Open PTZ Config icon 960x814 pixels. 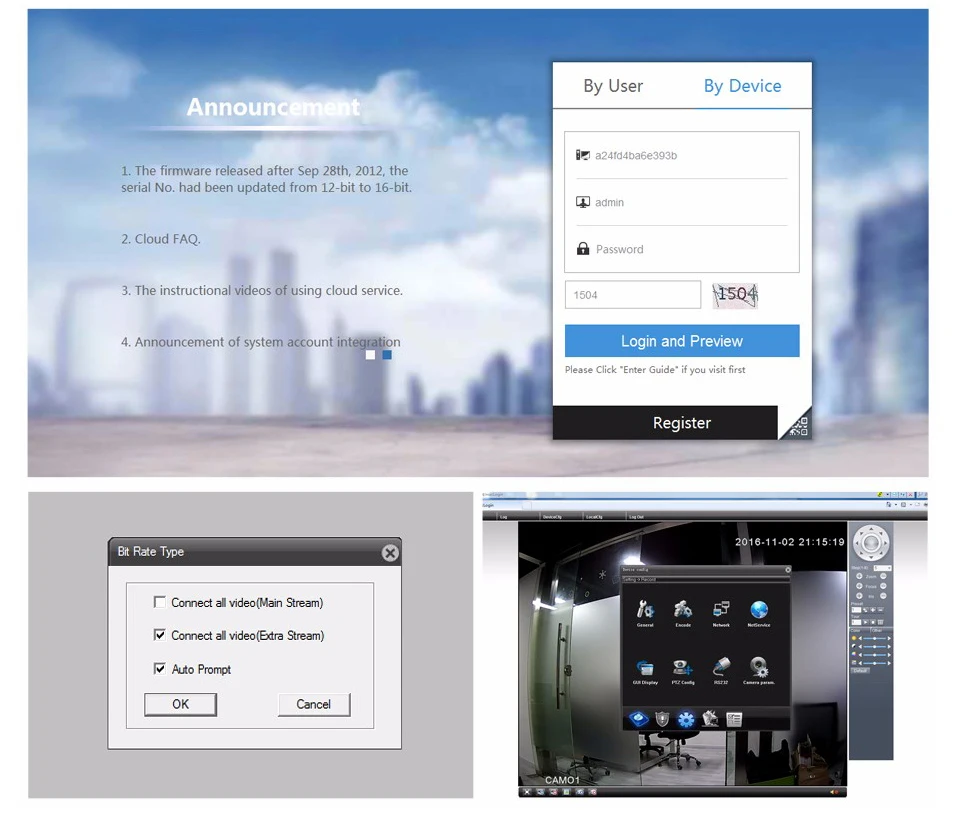click(x=683, y=669)
